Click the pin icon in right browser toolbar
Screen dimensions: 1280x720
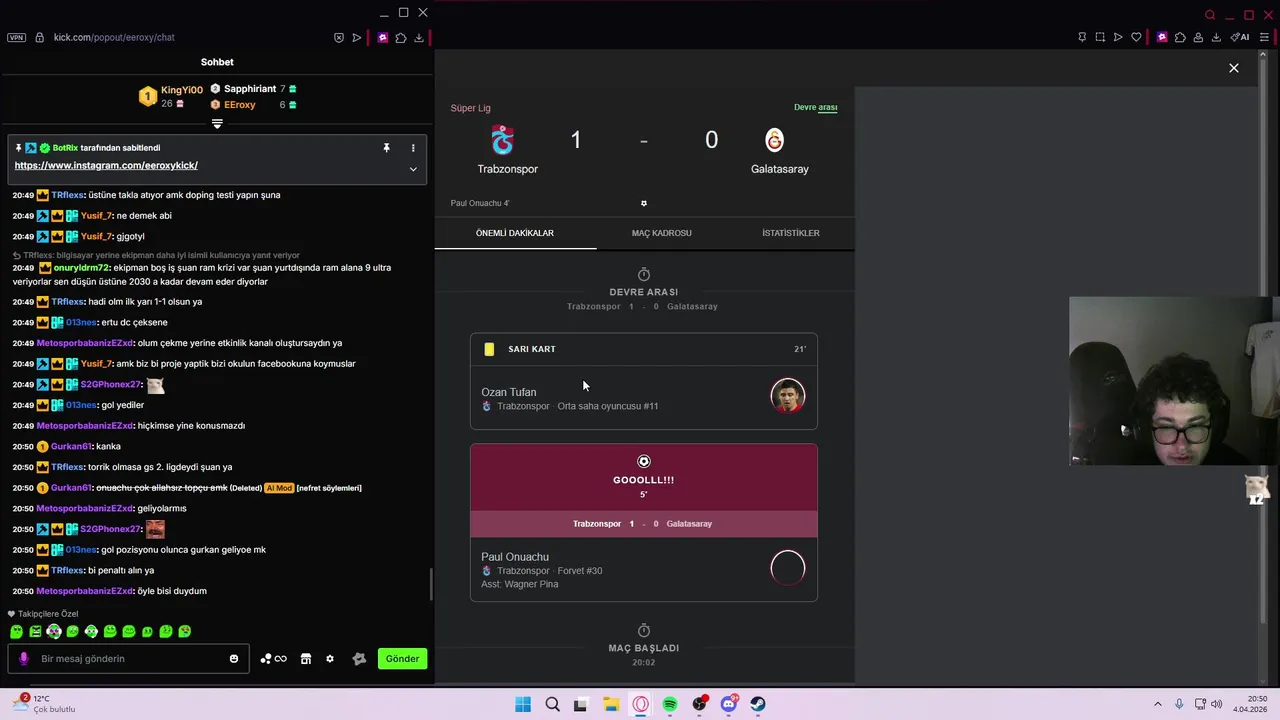tap(1082, 38)
